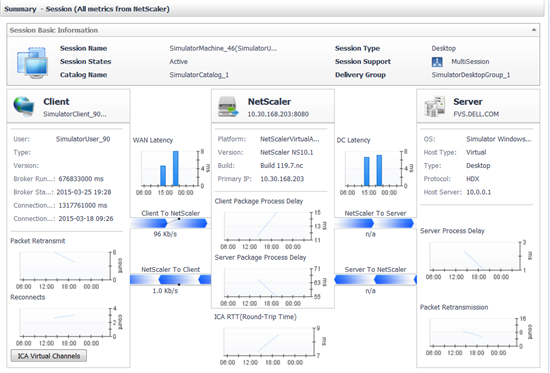Select the Server To NetScaler flow arrow
Image resolution: width=550 pixels, height=373 pixels.
[375, 280]
